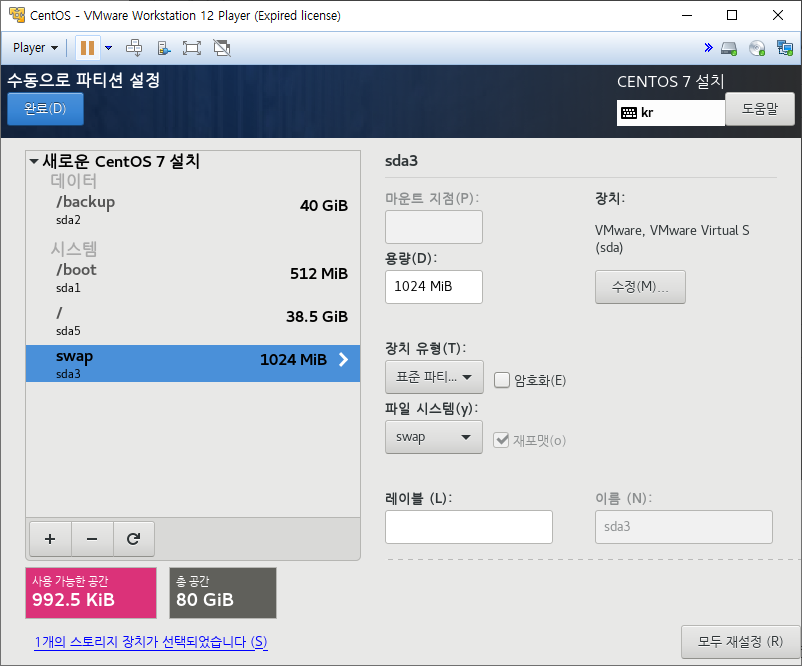The width and height of the screenshot is (802, 666).
Task: Minimize the VMware Player window
Action: (687, 15)
